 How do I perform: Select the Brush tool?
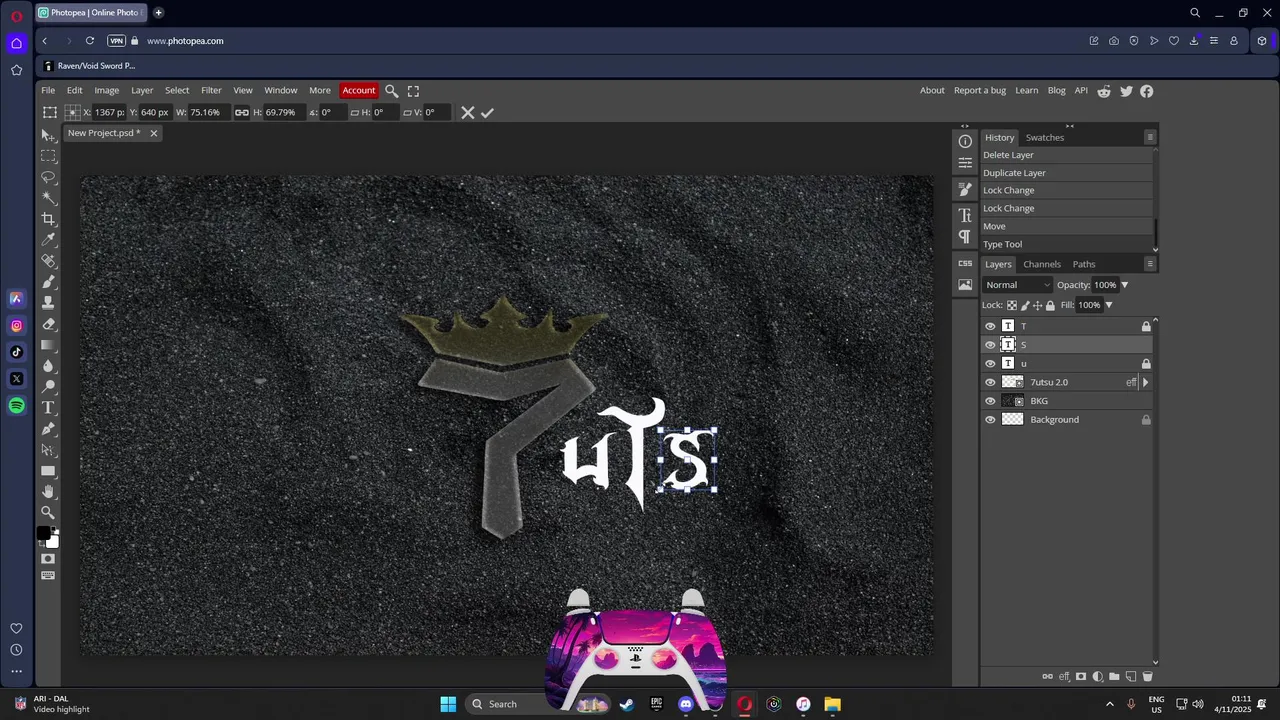click(x=48, y=282)
